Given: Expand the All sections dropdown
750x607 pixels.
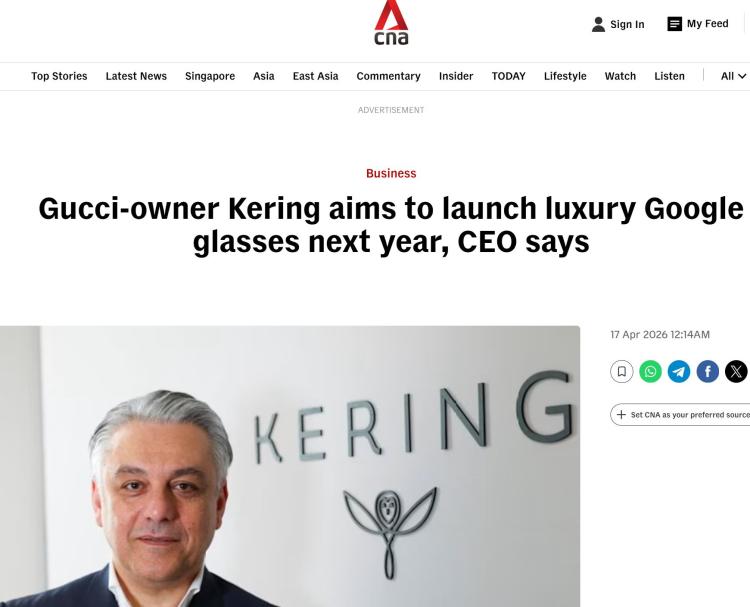Looking at the screenshot, I should point(734,76).
